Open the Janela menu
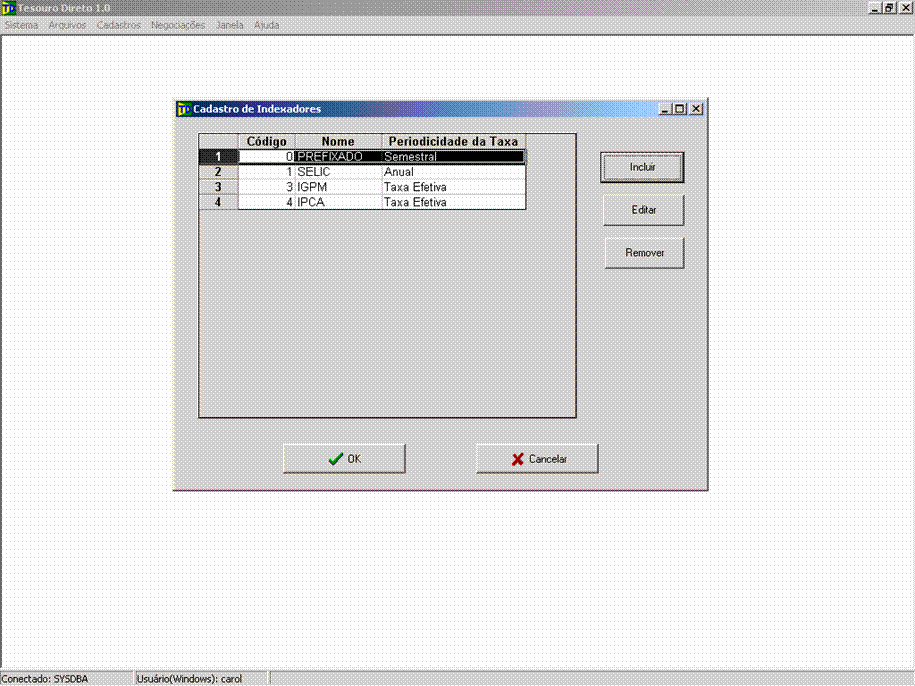 coord(229,25)
